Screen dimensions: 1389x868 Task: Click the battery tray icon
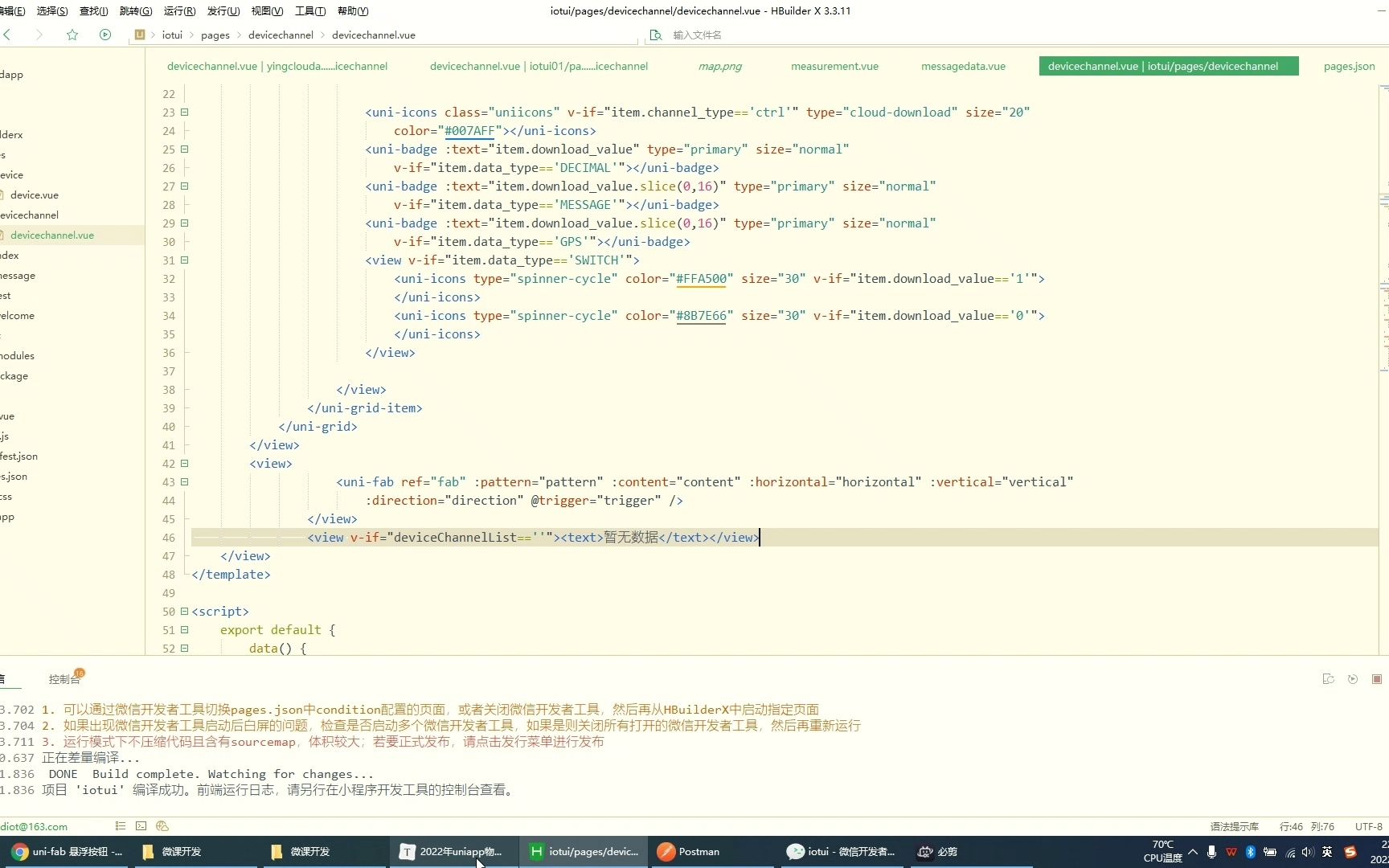pos(1270,852)
